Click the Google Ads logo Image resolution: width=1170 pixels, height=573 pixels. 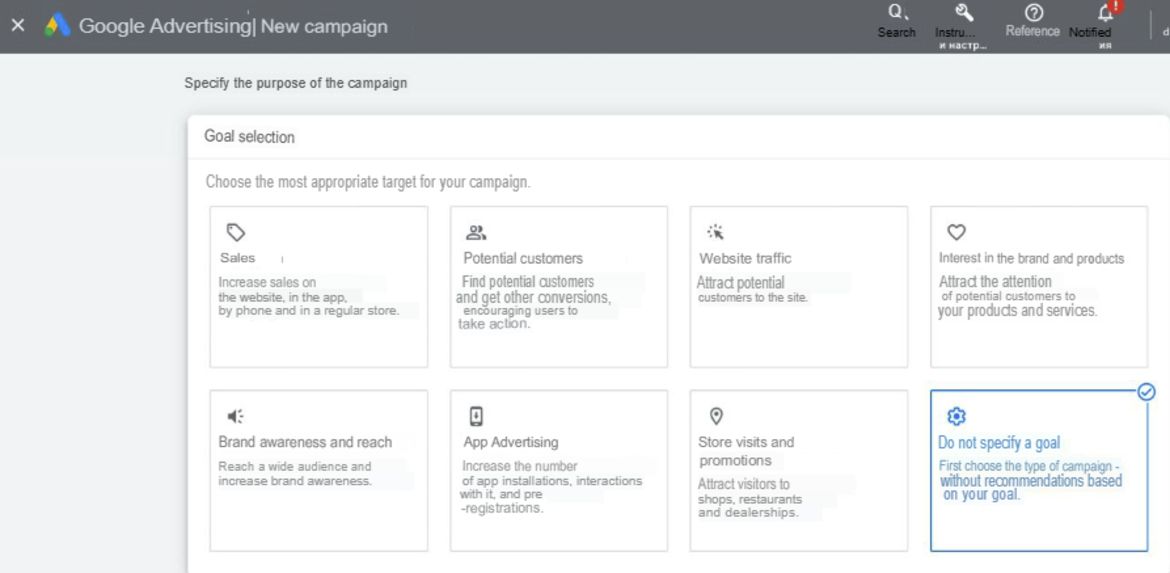[x=57, y=26]
